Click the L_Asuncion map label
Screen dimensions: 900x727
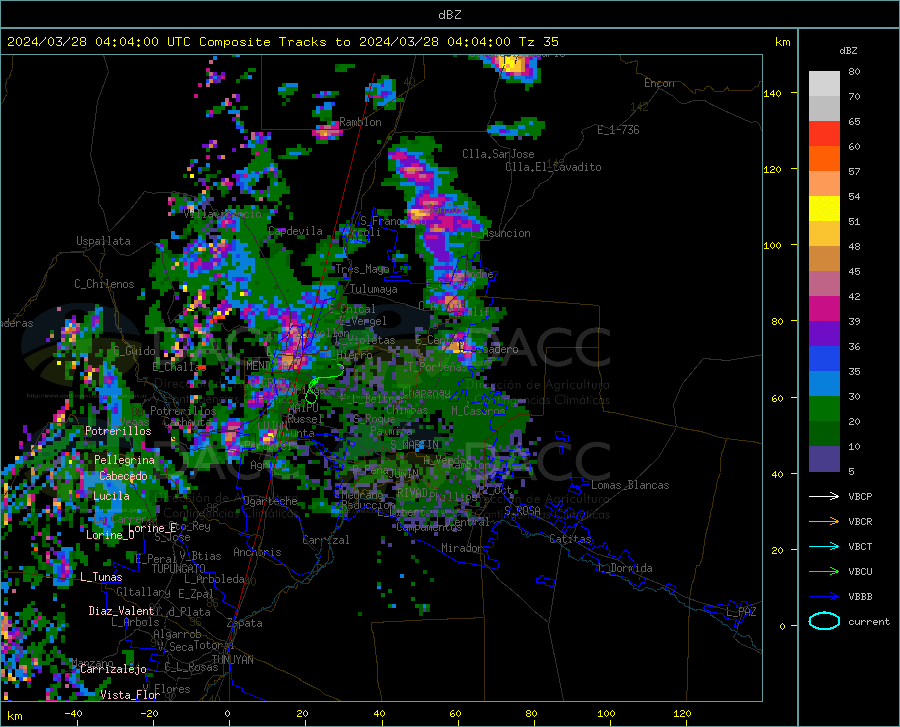[501, 233]
